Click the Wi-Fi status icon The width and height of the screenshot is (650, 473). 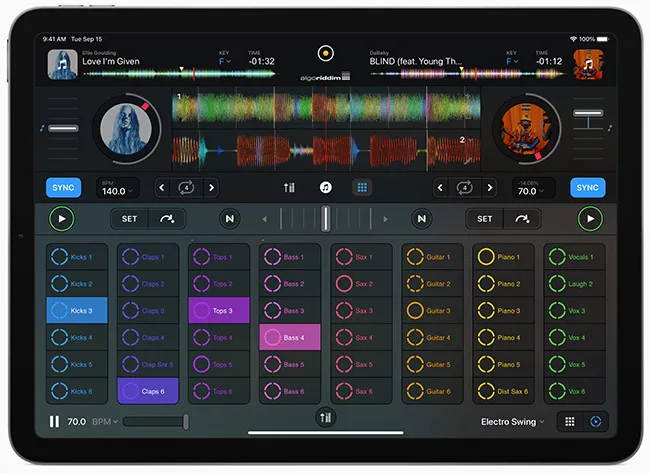click(x=573, y=39)
